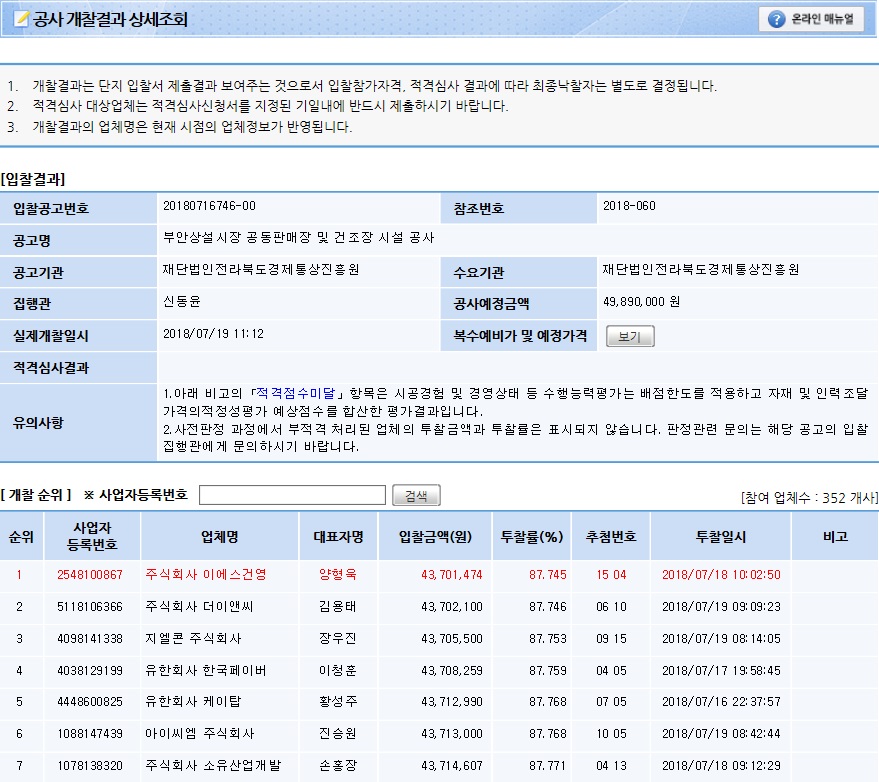Select company 유한회사 한국페이버
The image size is (879, 782).
[x=206, y=670]
